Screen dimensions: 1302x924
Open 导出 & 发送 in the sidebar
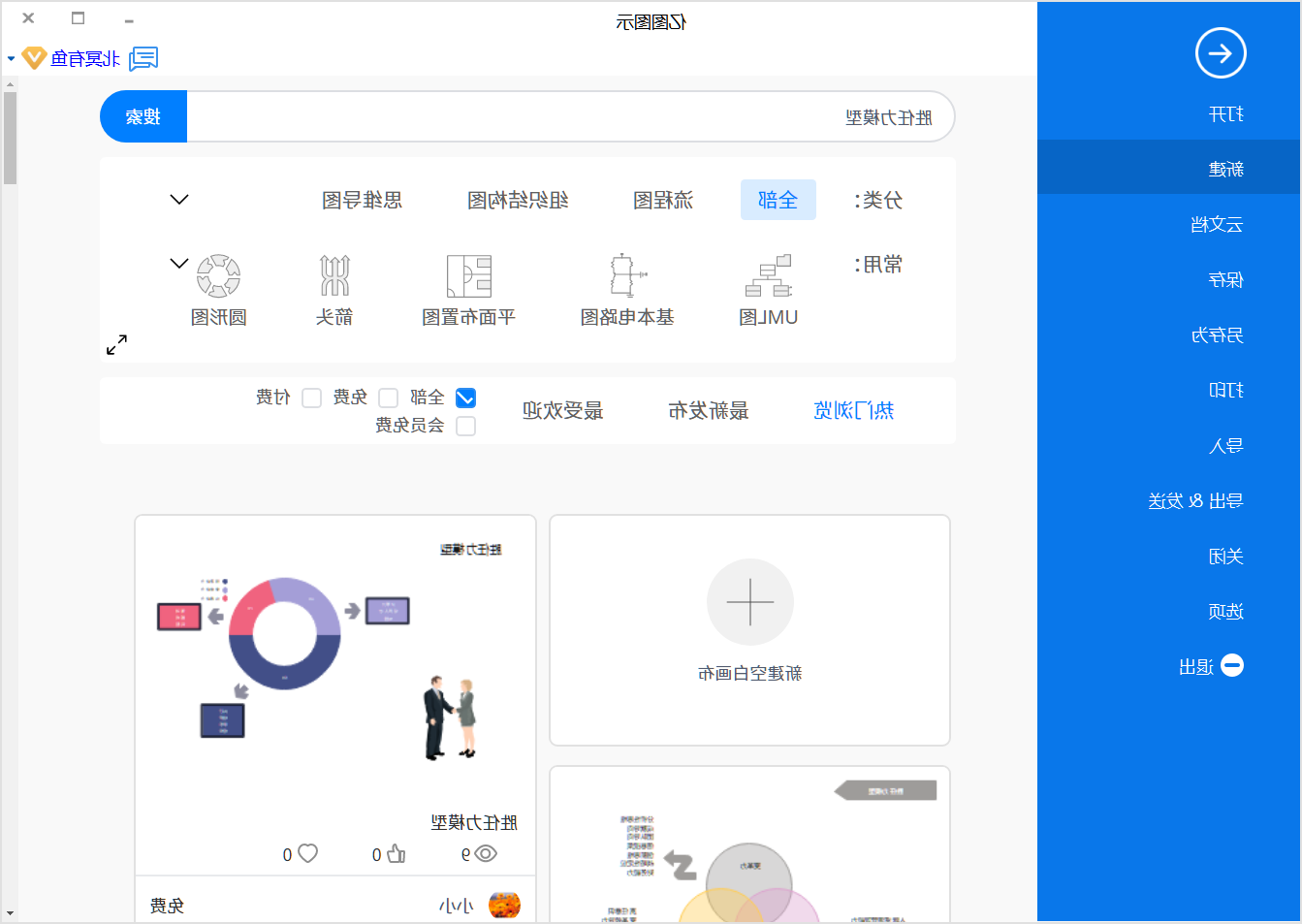pos(1195,500)
